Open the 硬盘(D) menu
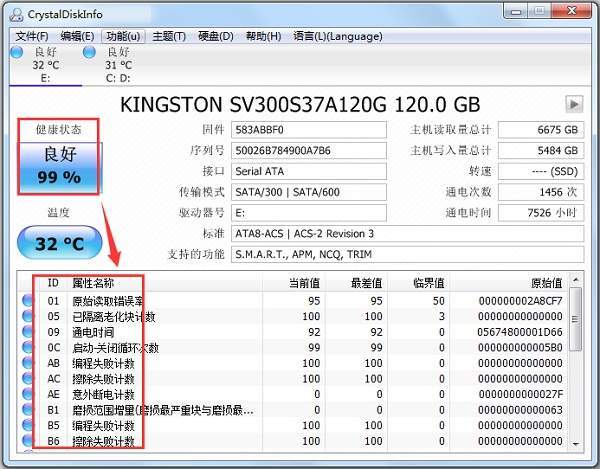Image resolution: width=600 pixels, height=469 pixels. pos(214,37)
